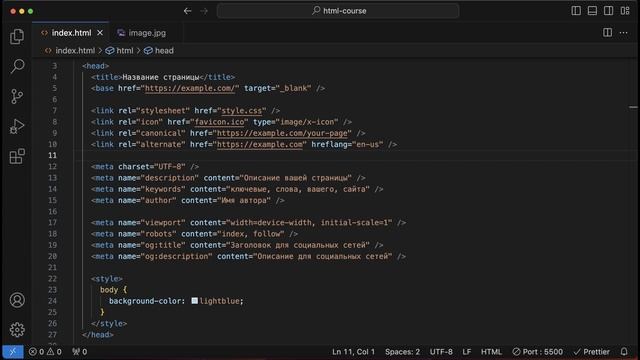Open the Run and Debug view

pyautogui.click(x=17, y=126)
